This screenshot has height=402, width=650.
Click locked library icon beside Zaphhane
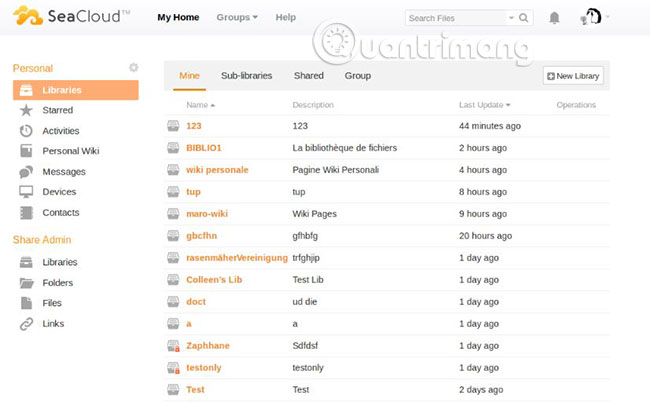point(173,346)
